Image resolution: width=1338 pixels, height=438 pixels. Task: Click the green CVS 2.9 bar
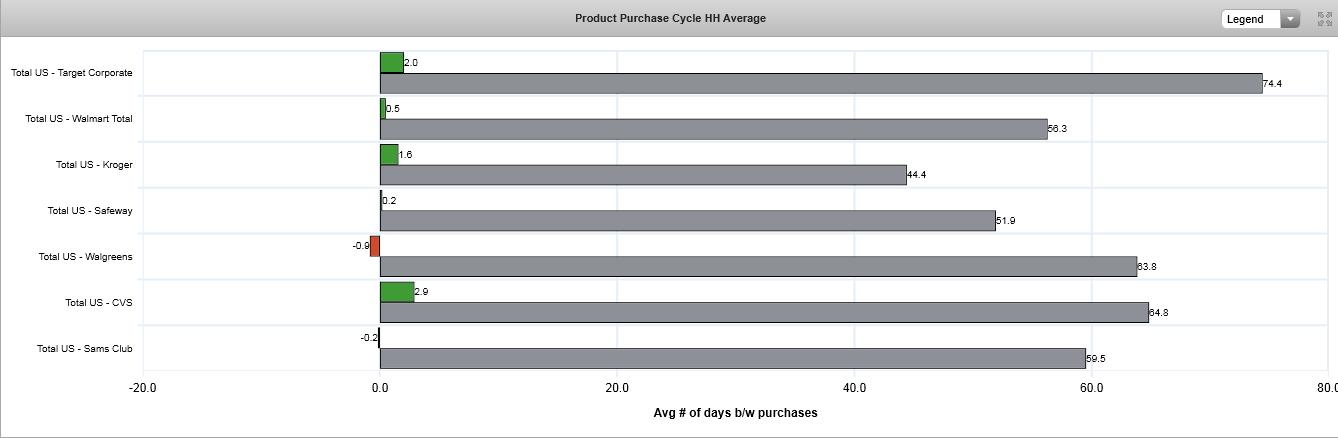[397, 292]
